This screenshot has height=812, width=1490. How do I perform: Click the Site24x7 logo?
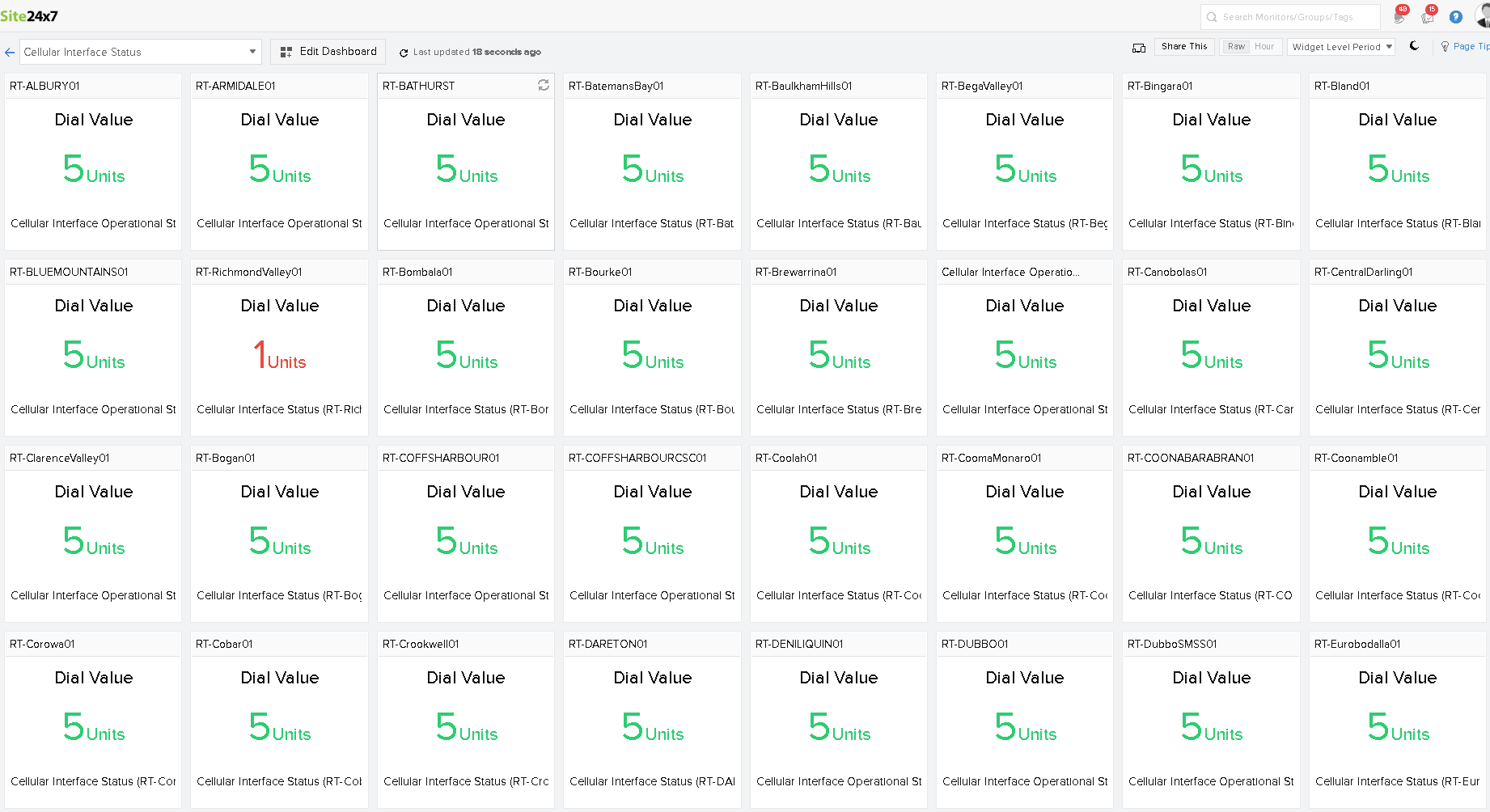[29, 16]
